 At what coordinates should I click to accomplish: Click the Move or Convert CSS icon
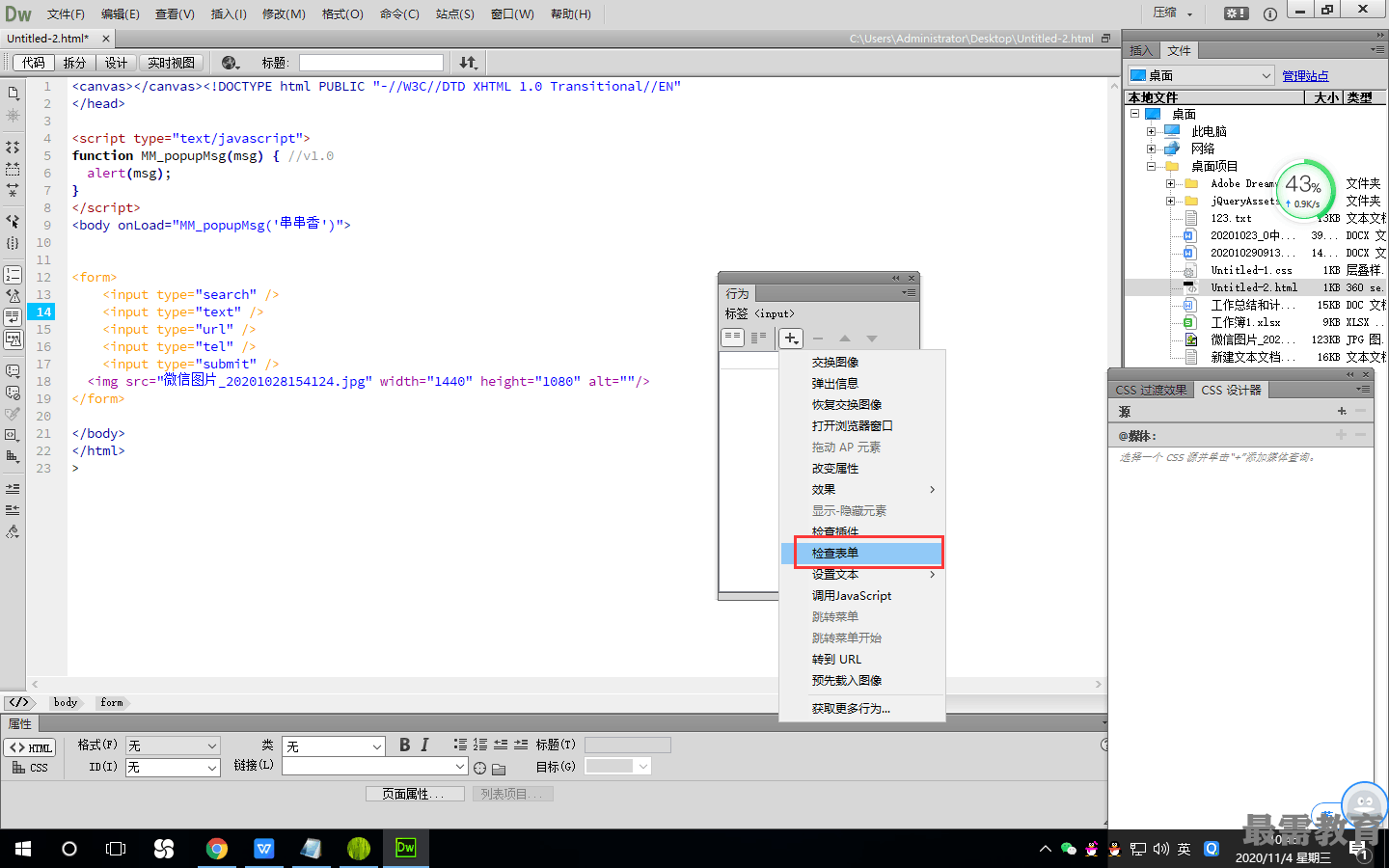pyautogui.click(x=14, y=456)
